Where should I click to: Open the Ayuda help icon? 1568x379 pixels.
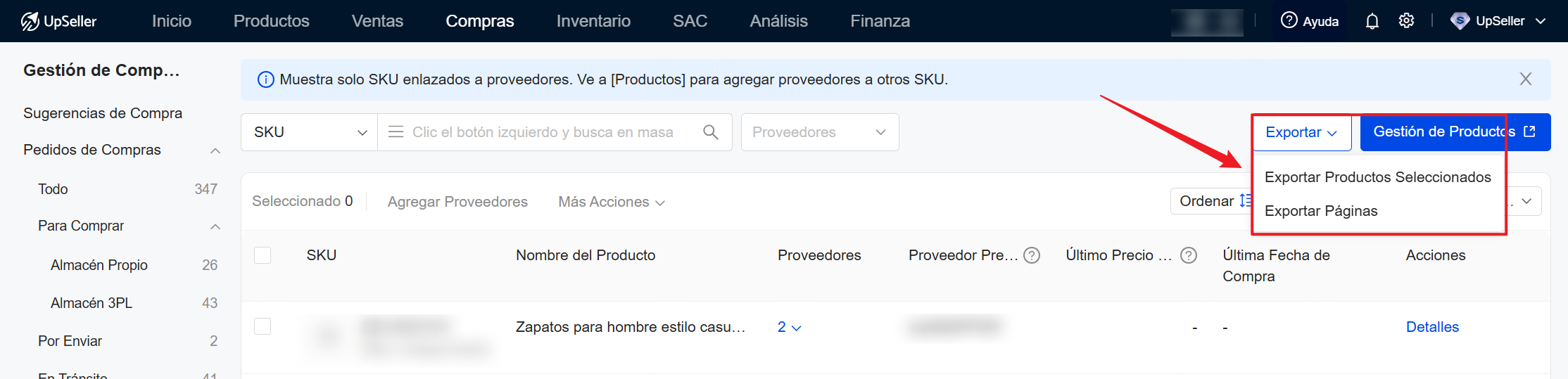coord(1289,20)
